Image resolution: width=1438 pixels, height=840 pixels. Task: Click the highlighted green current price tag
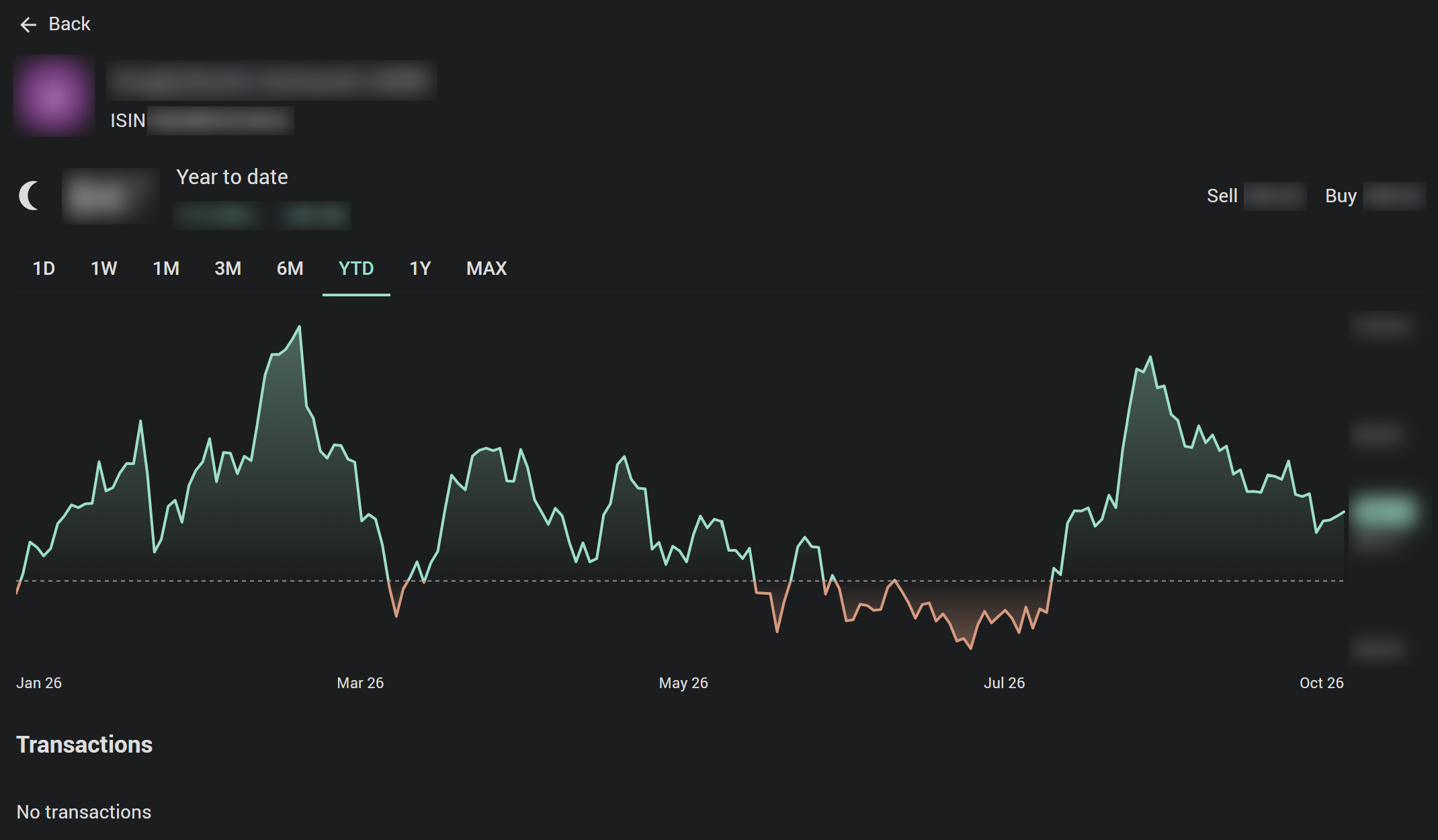pos(1384,513)
